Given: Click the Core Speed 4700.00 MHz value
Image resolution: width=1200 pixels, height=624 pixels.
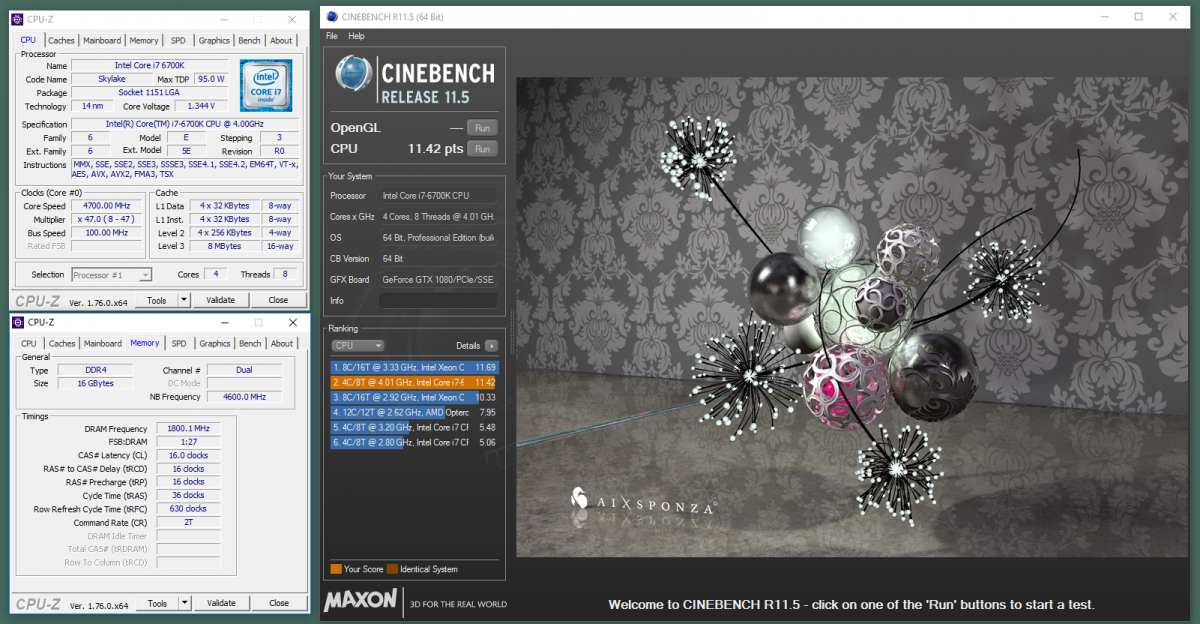Looking at the screenshot, I should (x=106, y=206).
